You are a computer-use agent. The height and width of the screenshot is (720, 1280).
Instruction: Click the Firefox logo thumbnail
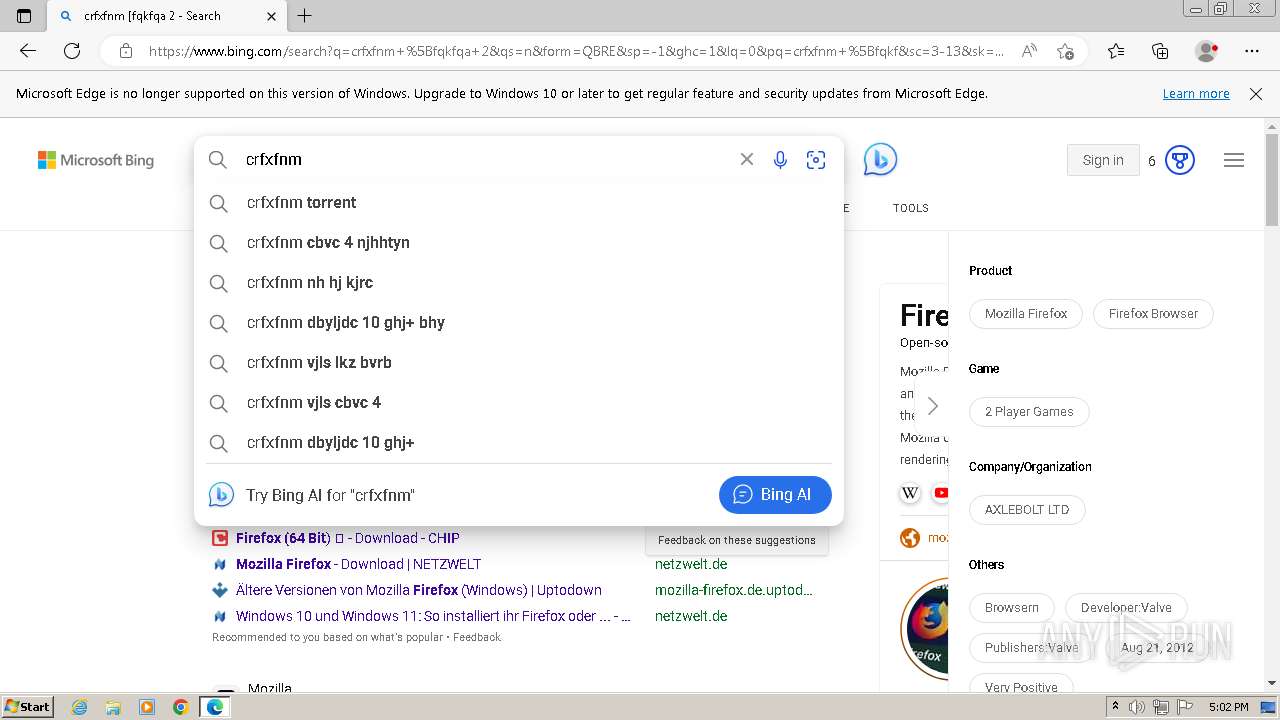[x=925, y=628]
